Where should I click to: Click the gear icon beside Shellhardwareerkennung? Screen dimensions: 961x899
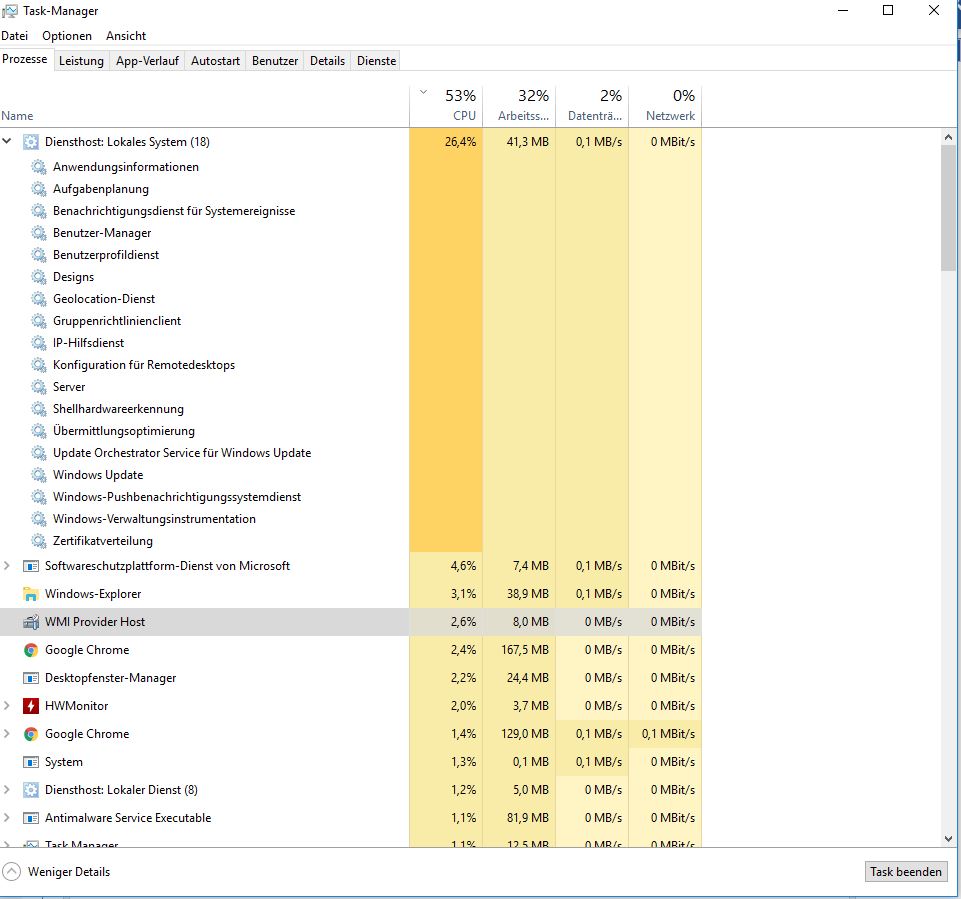click(39, 409)
